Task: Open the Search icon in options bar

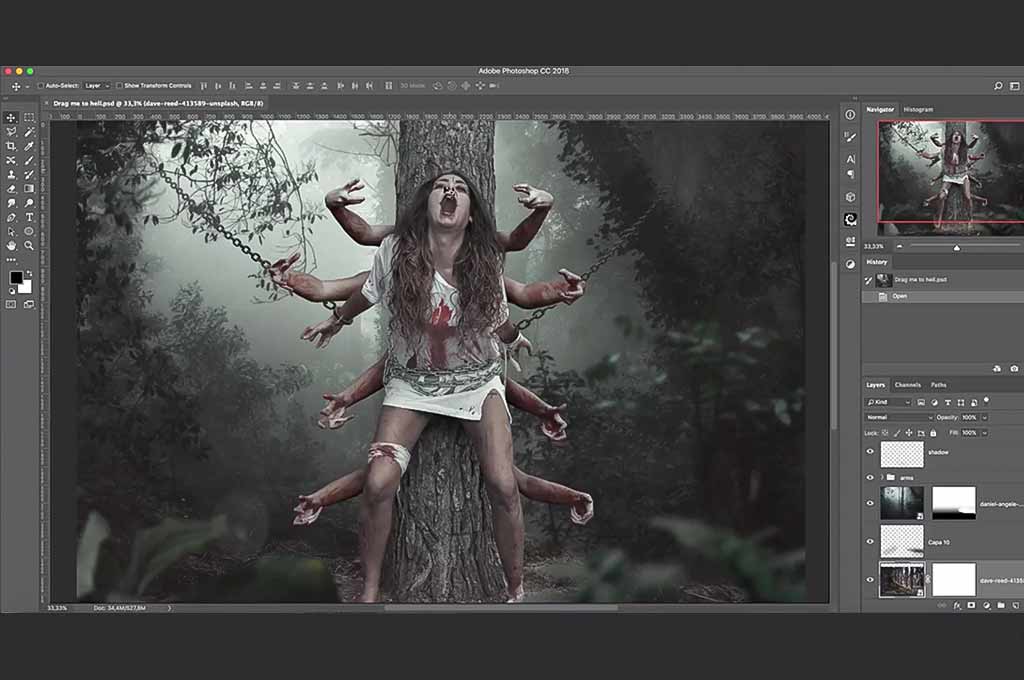Action: point(998,86)
